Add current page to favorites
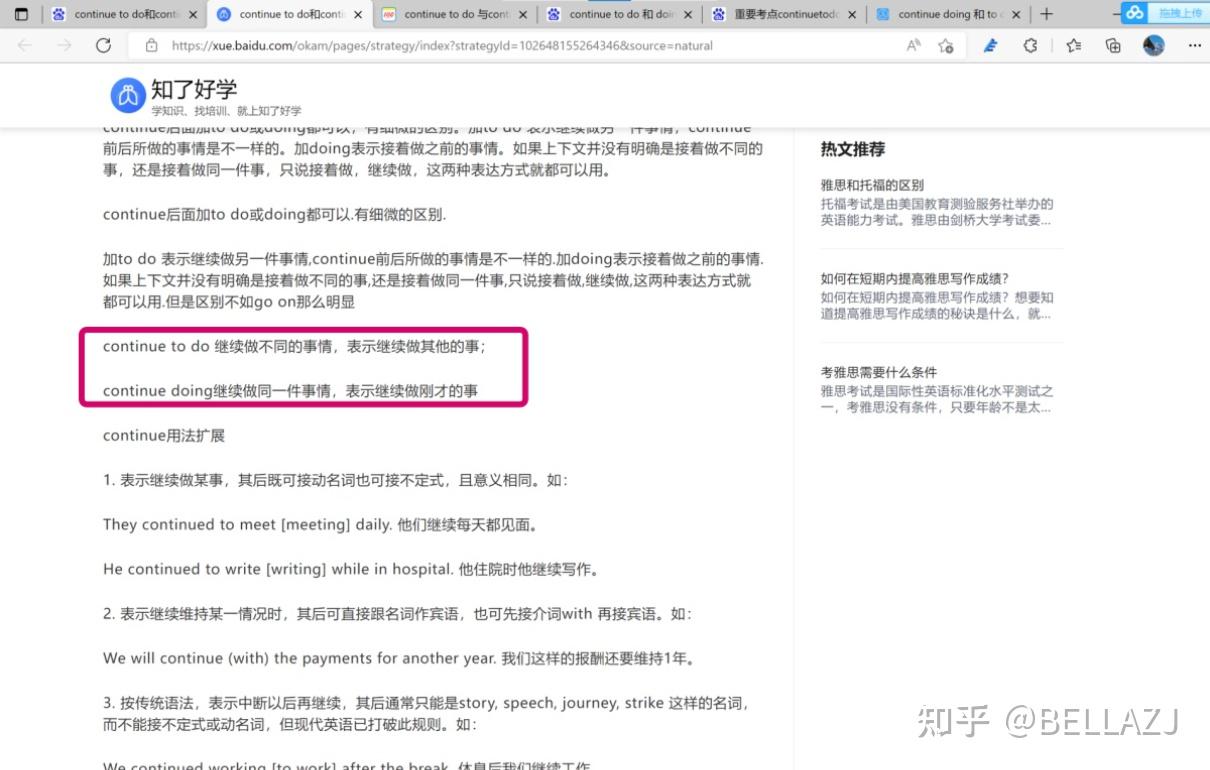The image size is (1210, 770). click(944, 46)
